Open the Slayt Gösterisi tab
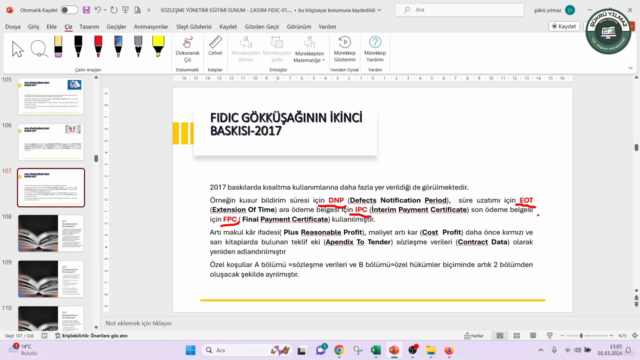The width and height of the screenshot is (640, 360). pos(194,27)
